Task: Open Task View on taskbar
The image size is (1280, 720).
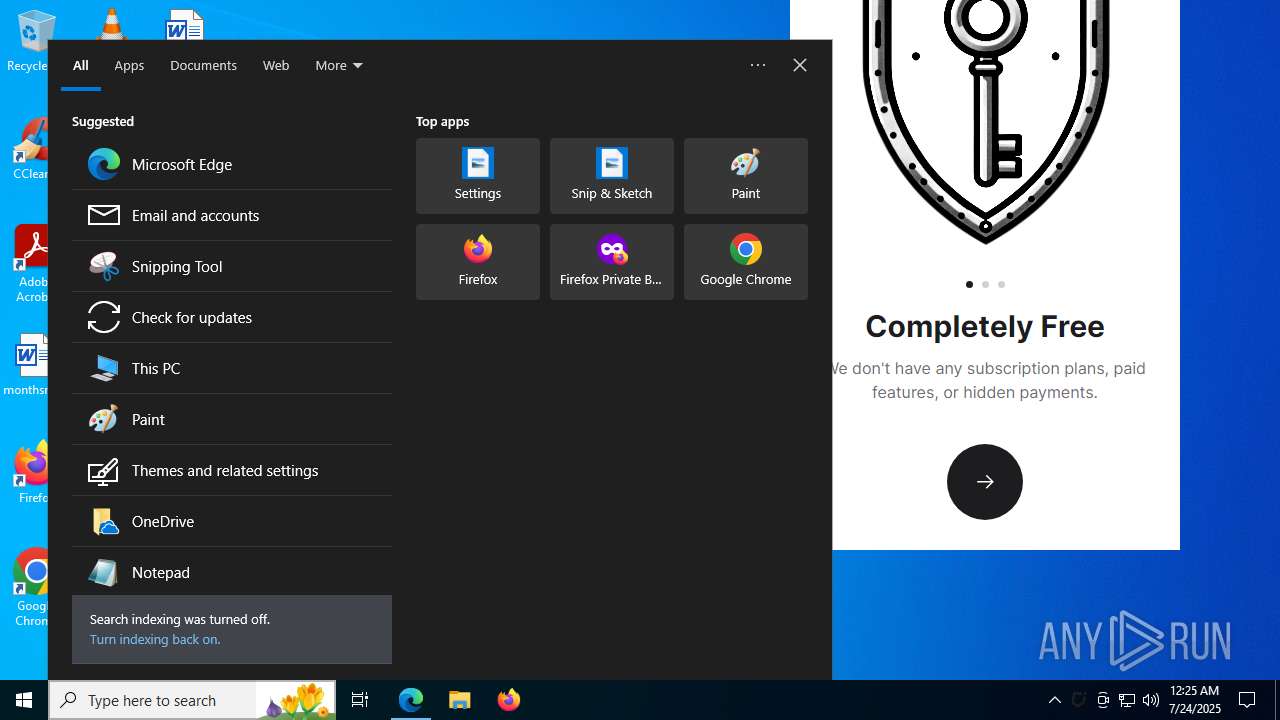Action: click(360, 700)
